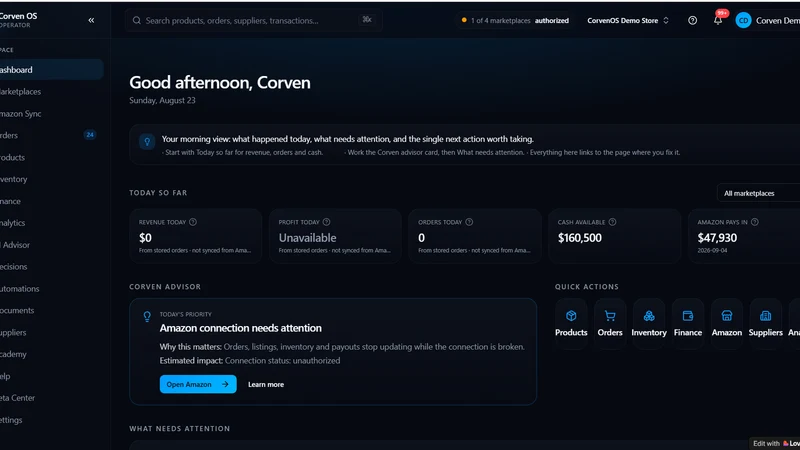Screen dimensions: 800x450
Task: Click lightbulb icon in Today's Priority card
Action: (147, 316)
